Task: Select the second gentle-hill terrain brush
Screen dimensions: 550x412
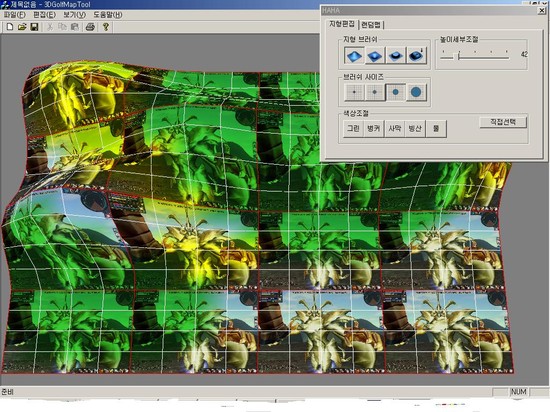Action: click(x=375, y=55)
